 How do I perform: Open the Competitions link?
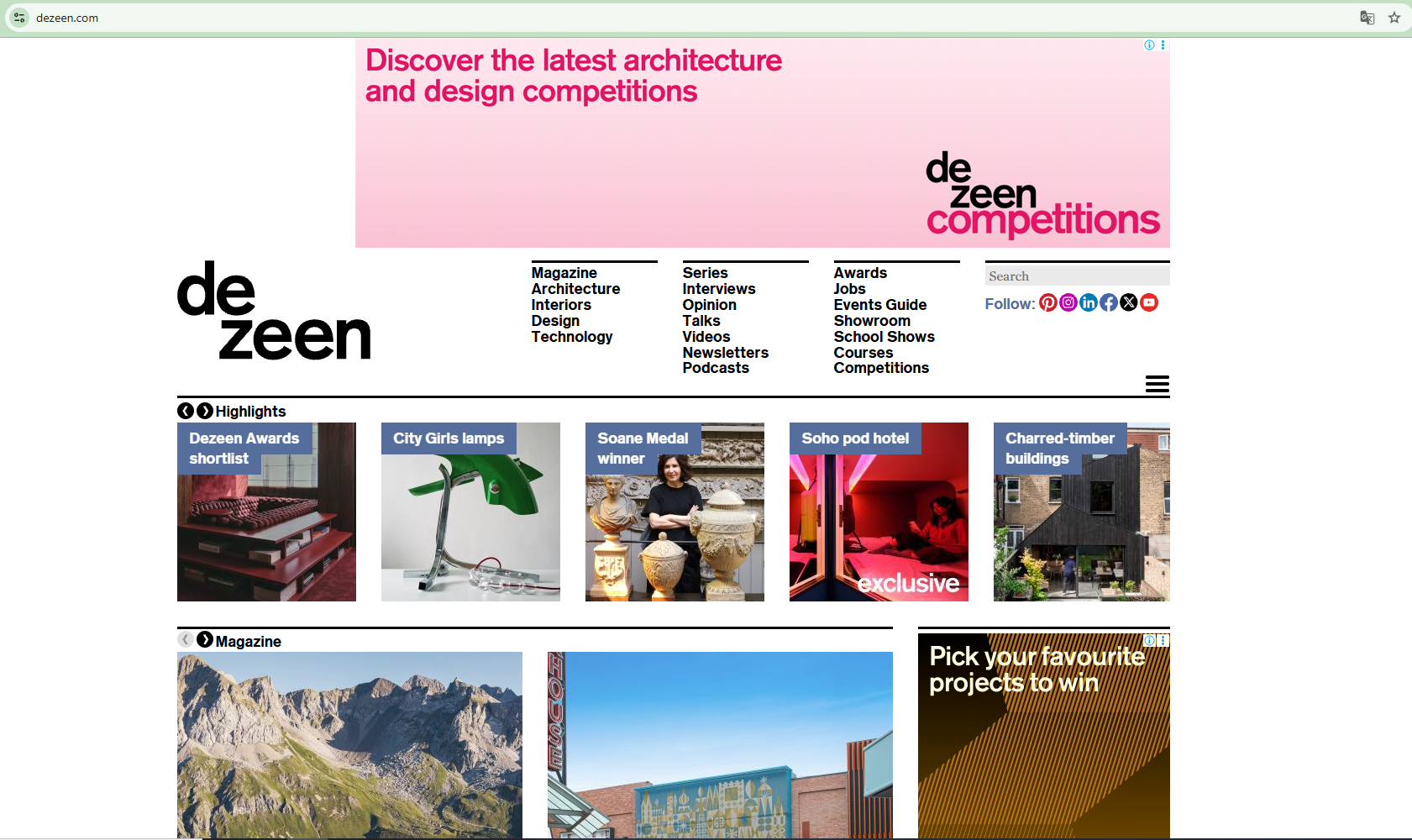(x=881, y=368)
